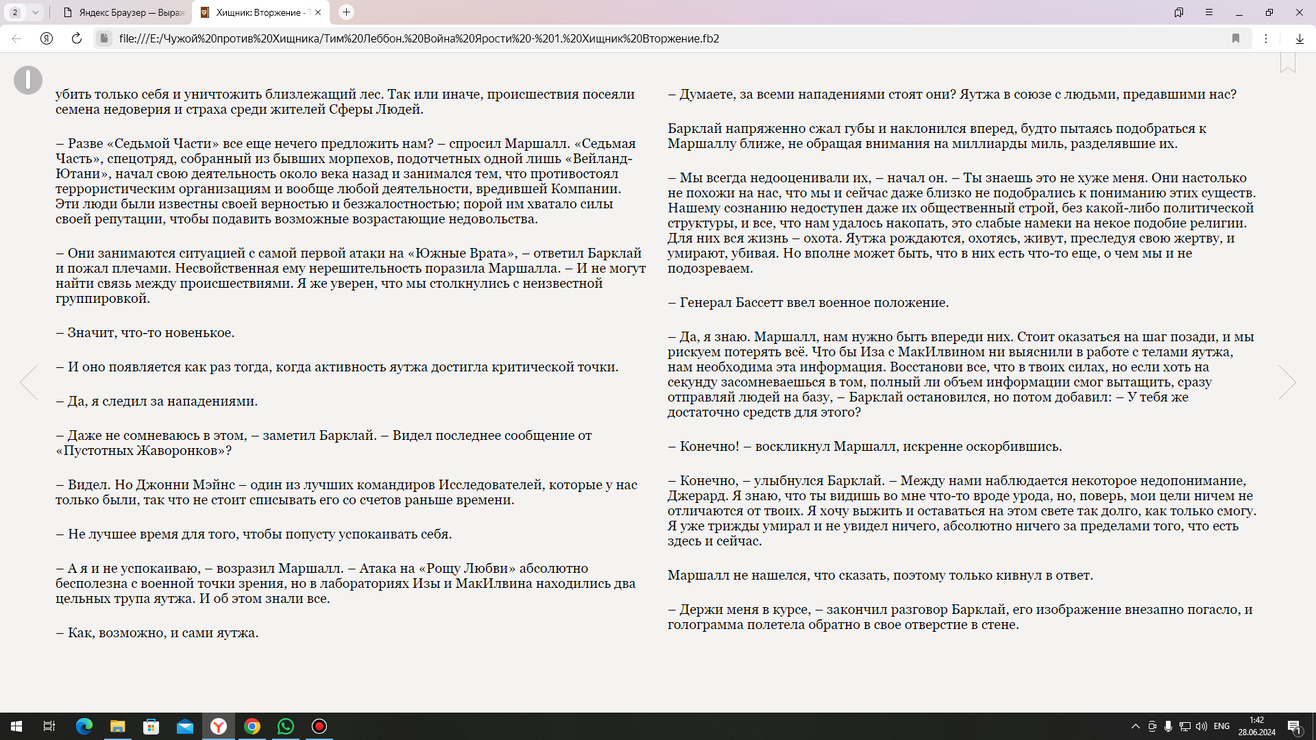This screenshot has width=1316, height=740.
Task: Click the file URL address field
Action: pos(600,38)
